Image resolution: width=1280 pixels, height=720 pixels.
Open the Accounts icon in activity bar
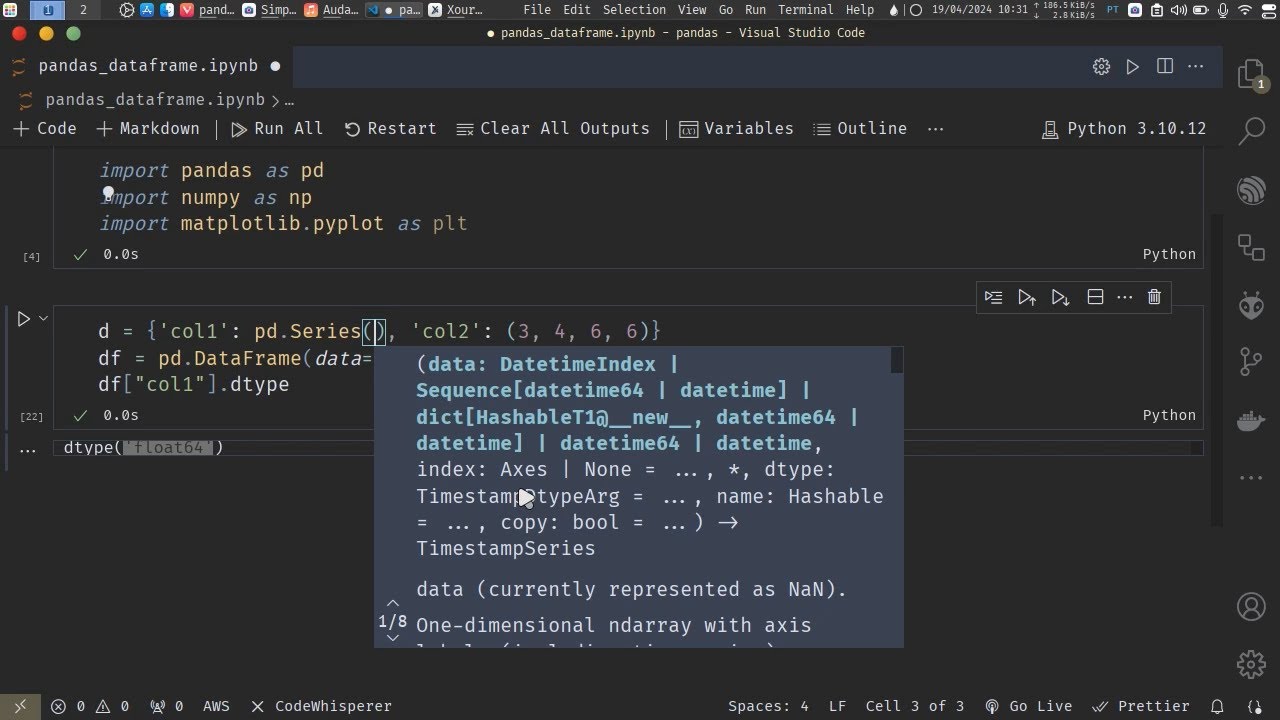click(1251, 606)
